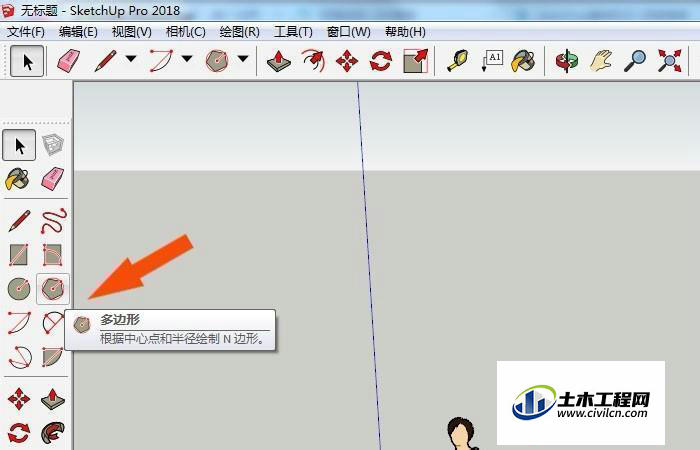Click the SketchUp logo in title bar

(x=8, y=10)
